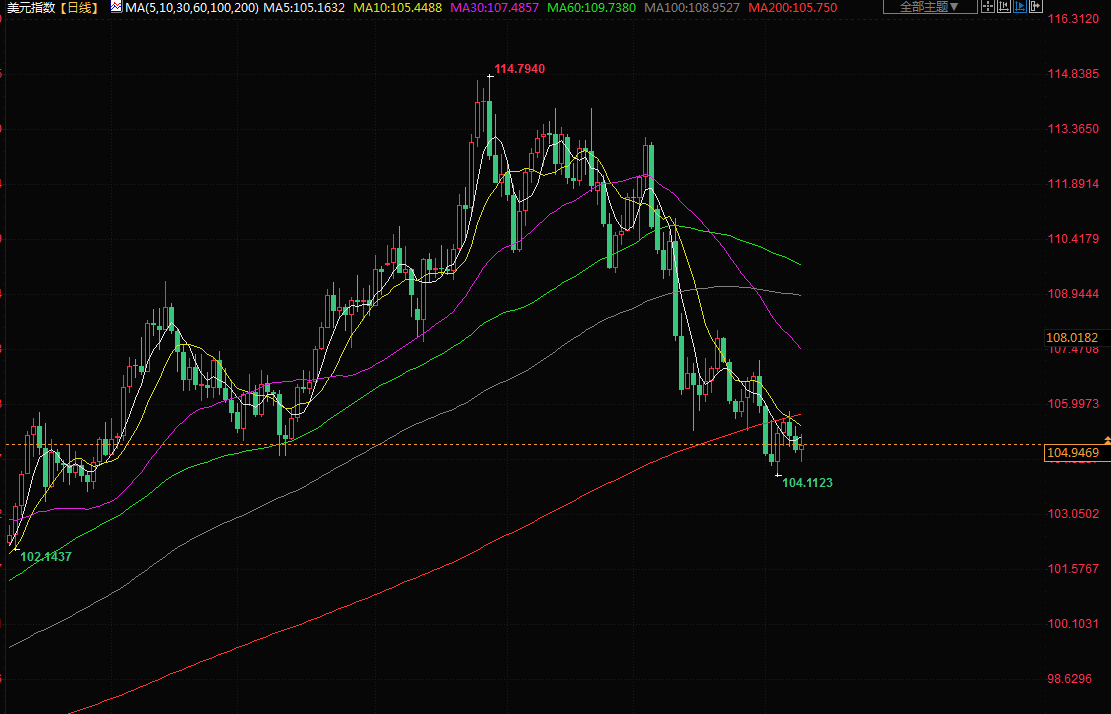Click the orange 104.9469 current price tag
The height and width of the screenshot is (714, 1111).
click(1071, 454)
